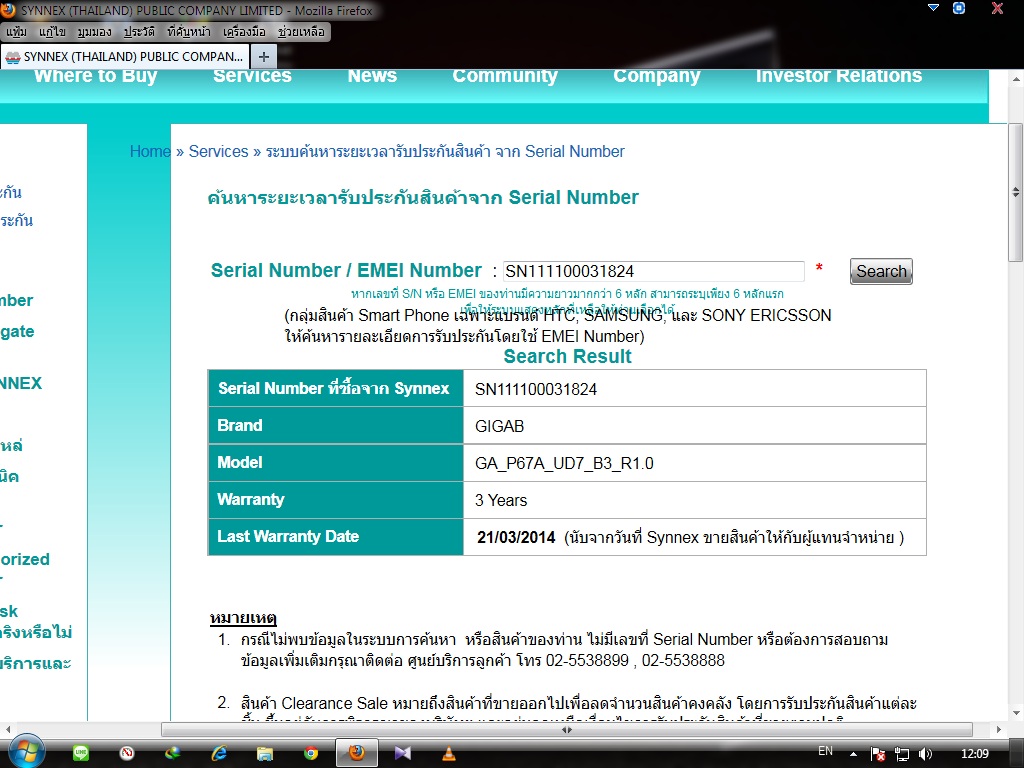Click Last Warranty Date header cell
Viewport: 1024px width, 768px height.
coord(336,537)
